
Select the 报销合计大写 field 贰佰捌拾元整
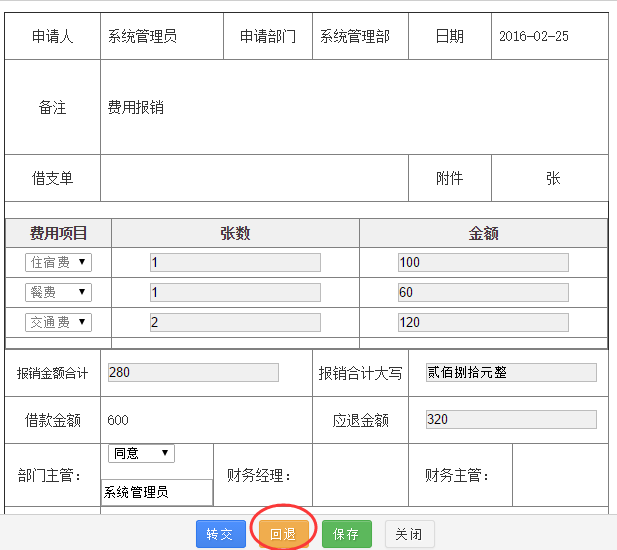[x=511, y=372]
